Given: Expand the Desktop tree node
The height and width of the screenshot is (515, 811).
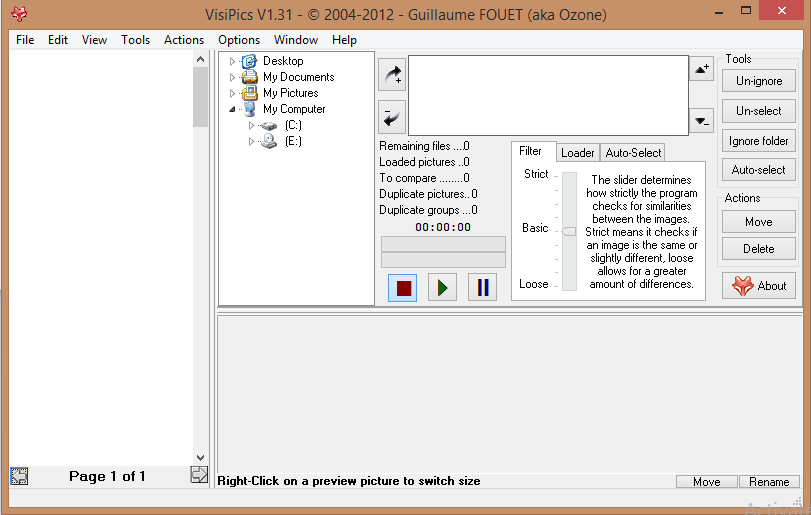Looking at the screenshot, I should 233,62.
